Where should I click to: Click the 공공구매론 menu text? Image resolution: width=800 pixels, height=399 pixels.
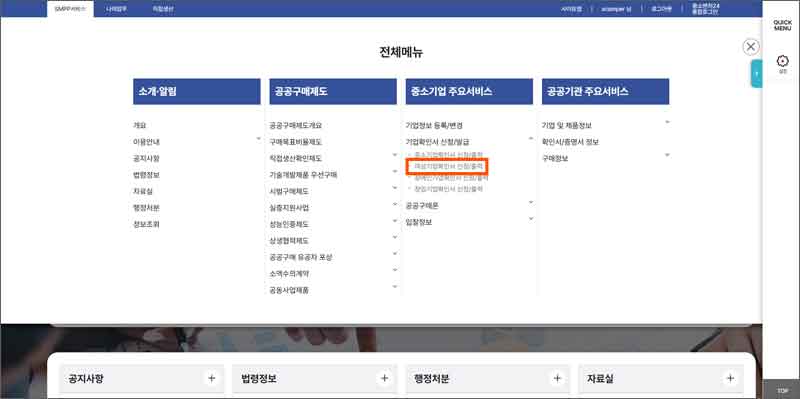pos(422,206)
